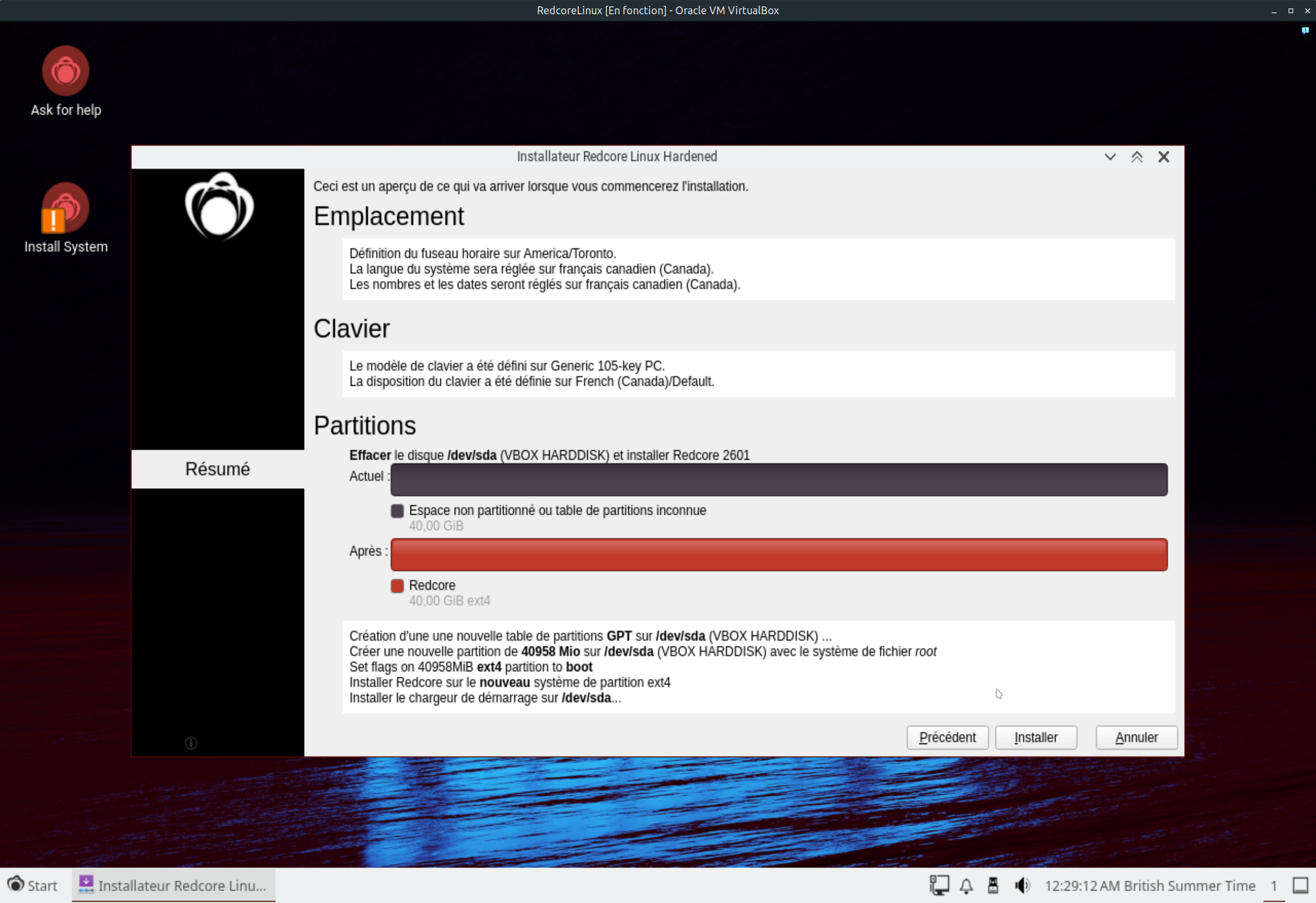1316x903 pixels.
Task: Click the taskbar clock
Action: [1150, 885]
